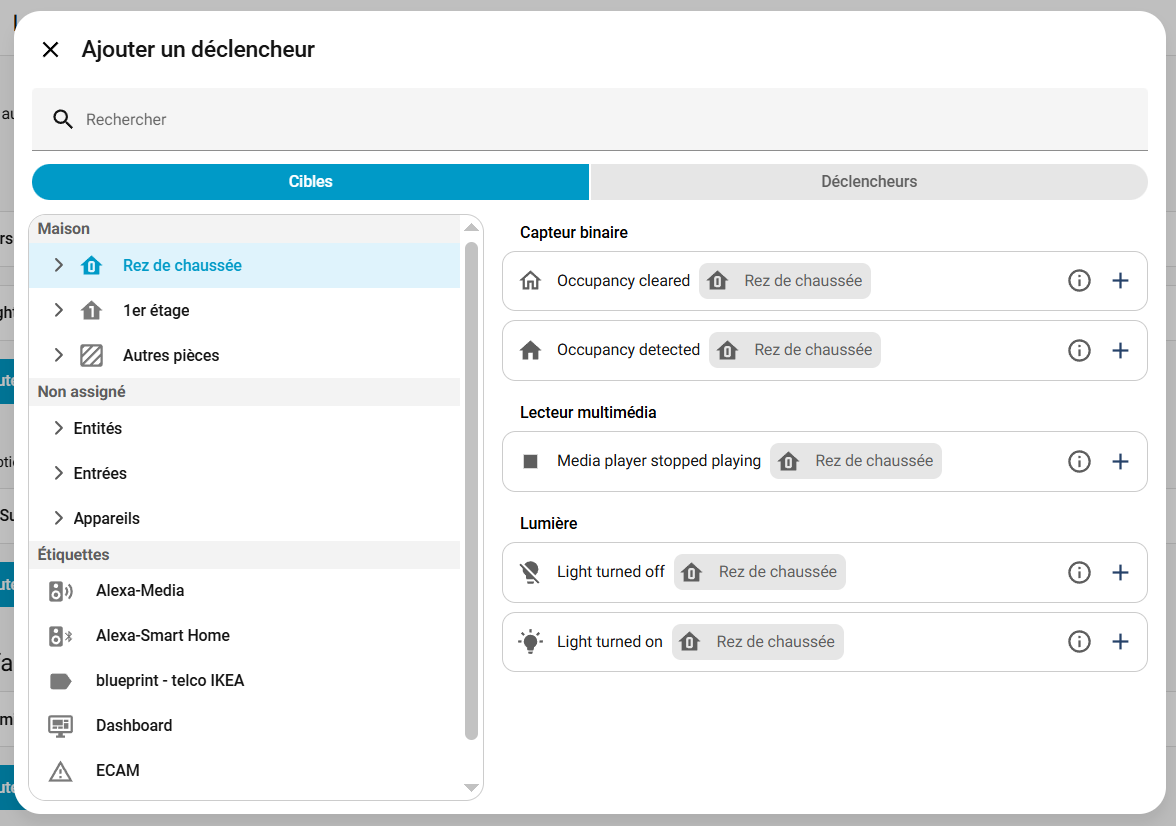This screenshot has height=826, width=1176.
Task: Expand the Autres pièces group
Action: 59,356
